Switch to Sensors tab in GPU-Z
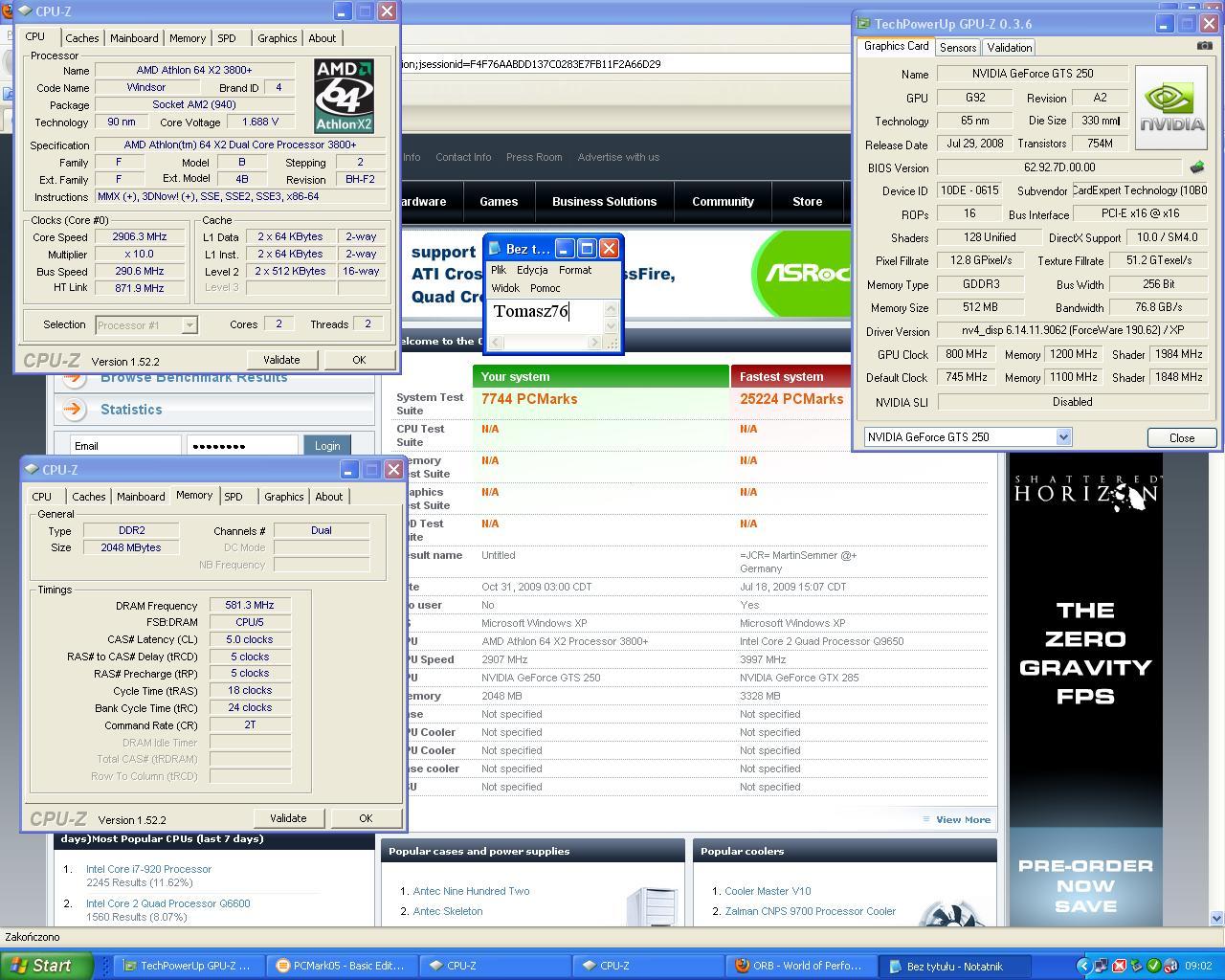1225x980 pixels. coord(958,47)
